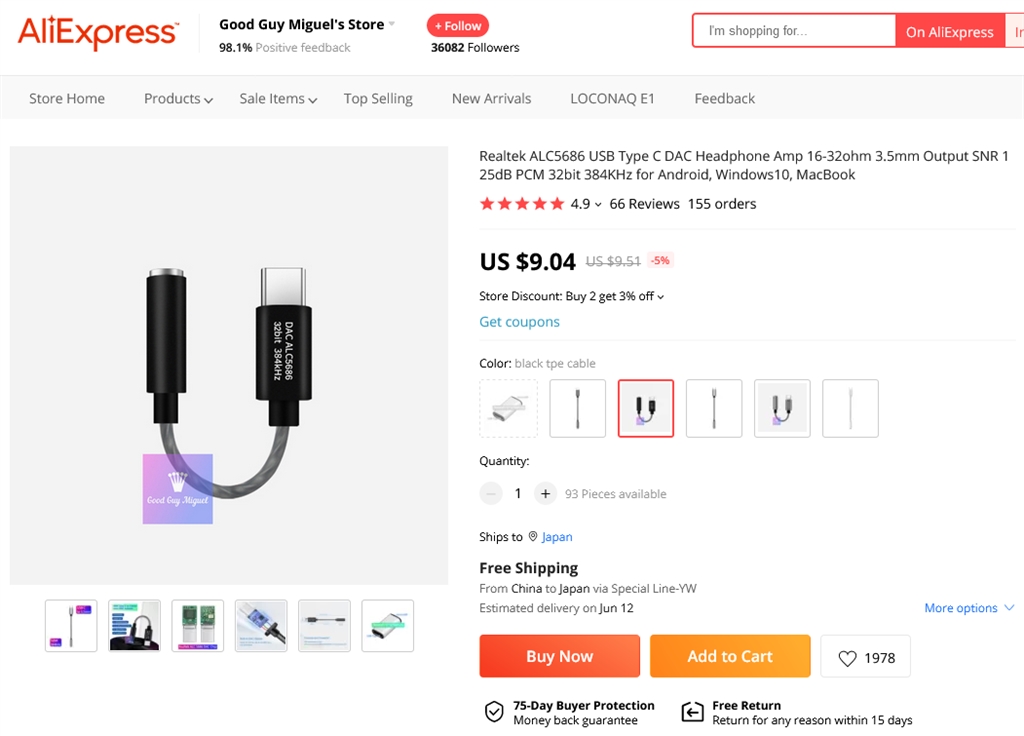Expand the Products dropdown menu

click(178, 99)
